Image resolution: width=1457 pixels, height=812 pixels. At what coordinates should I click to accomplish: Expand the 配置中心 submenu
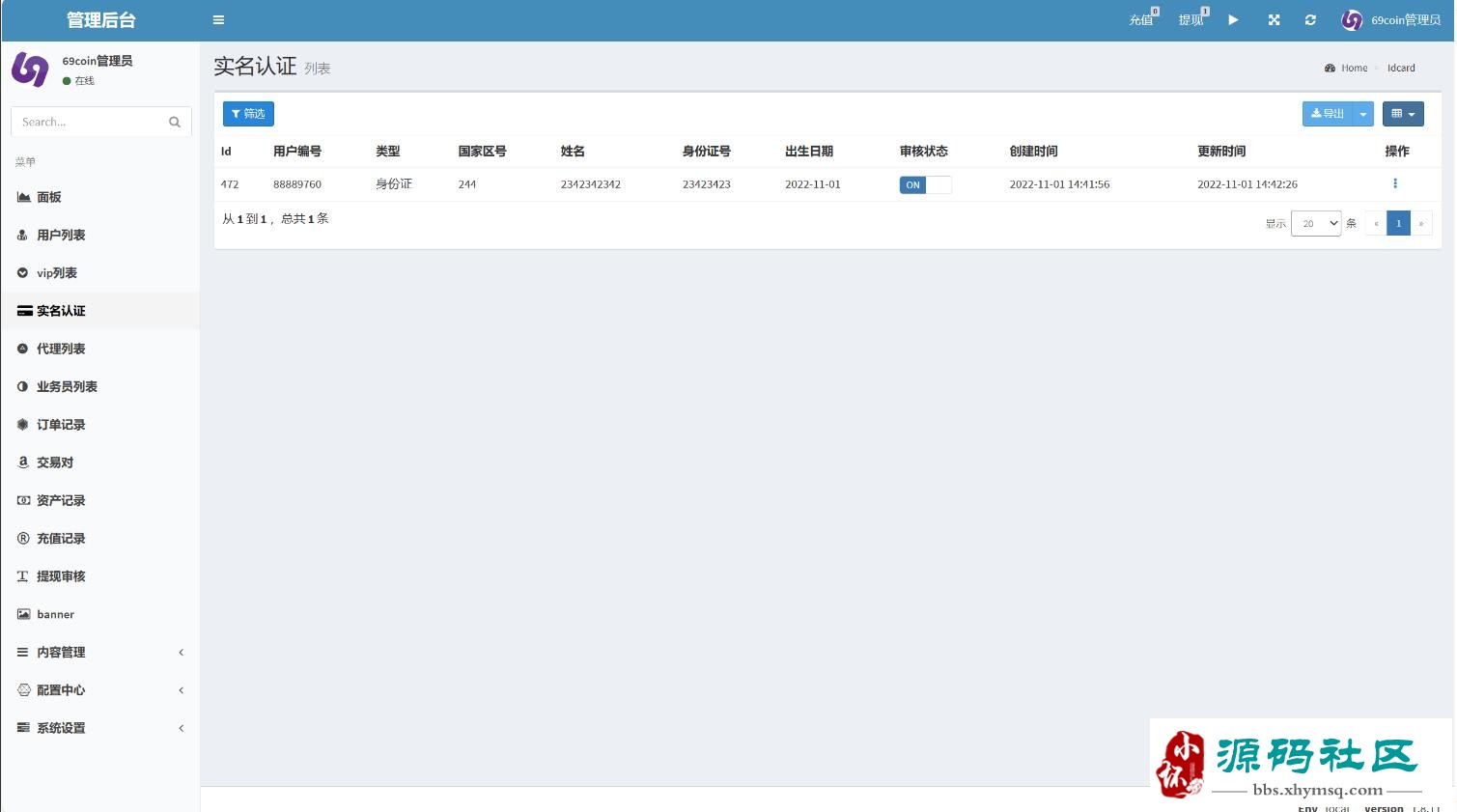pyautogui.click(x=100, y=690)
